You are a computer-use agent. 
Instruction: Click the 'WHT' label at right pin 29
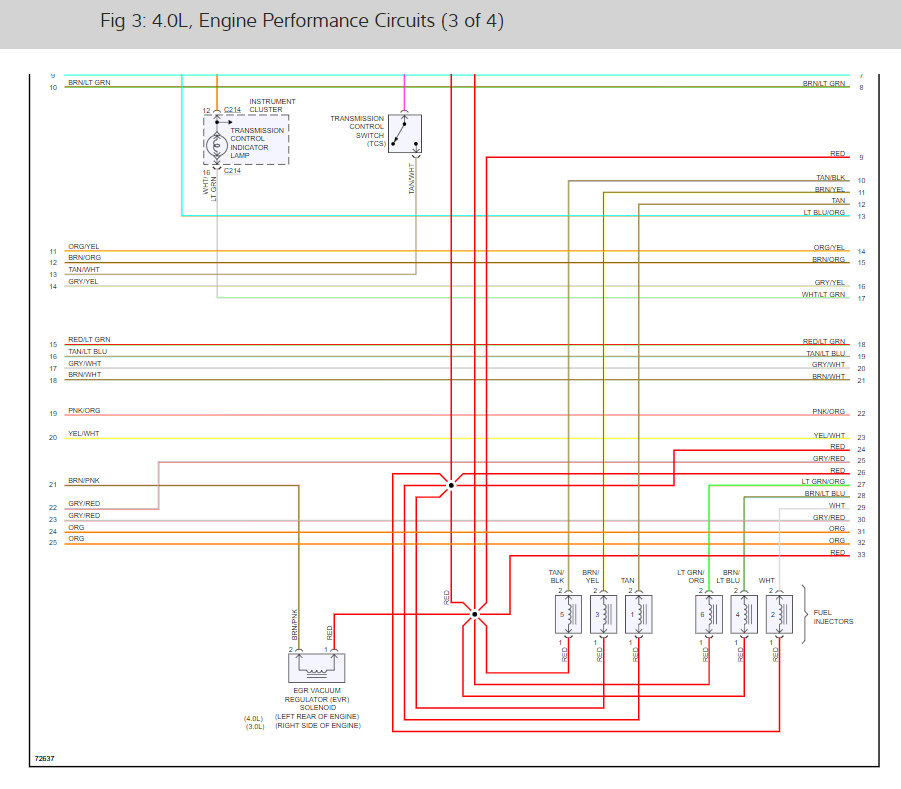click(x=837, y=506)
